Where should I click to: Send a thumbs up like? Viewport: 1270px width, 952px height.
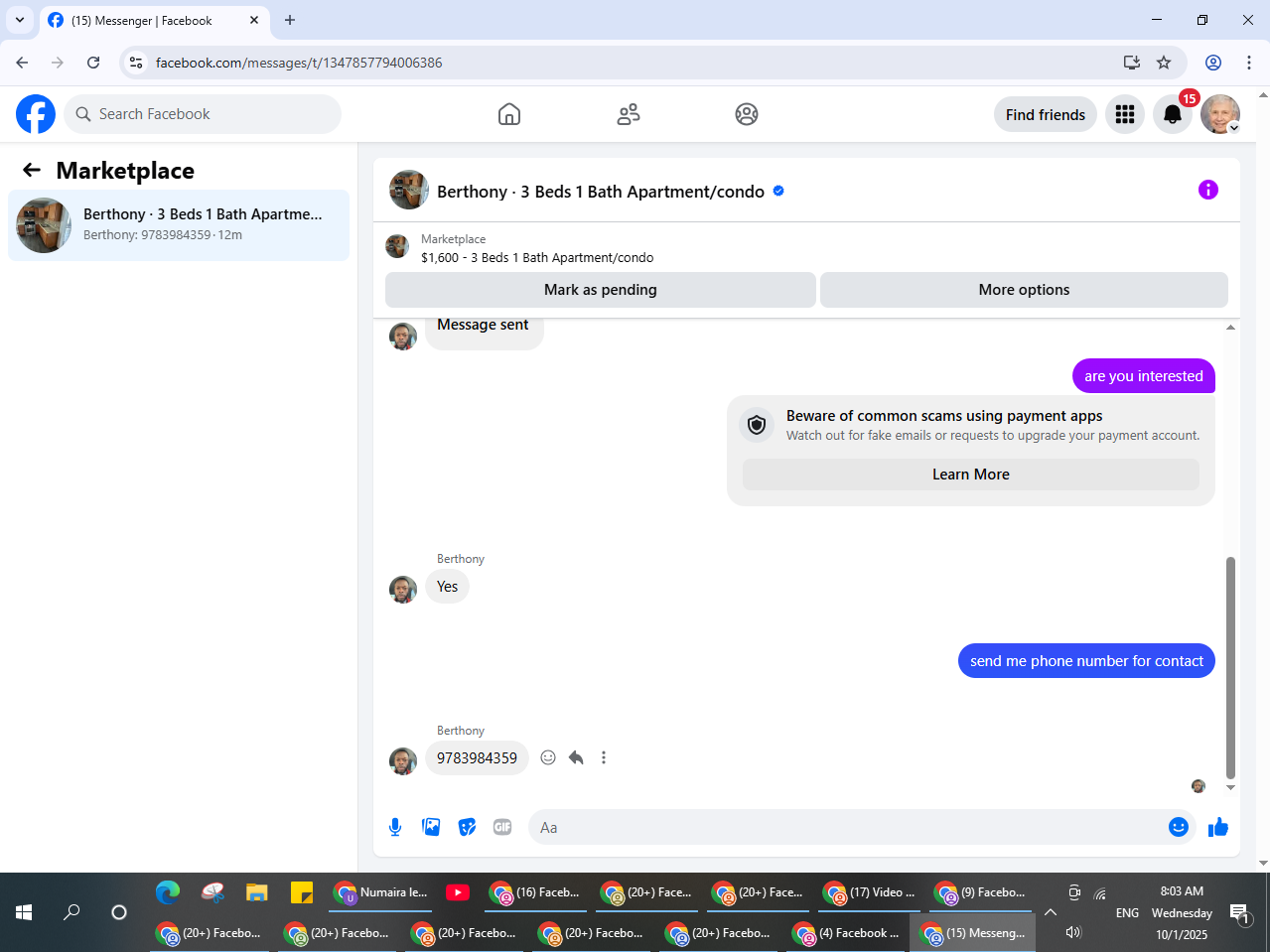(1218, 827)
